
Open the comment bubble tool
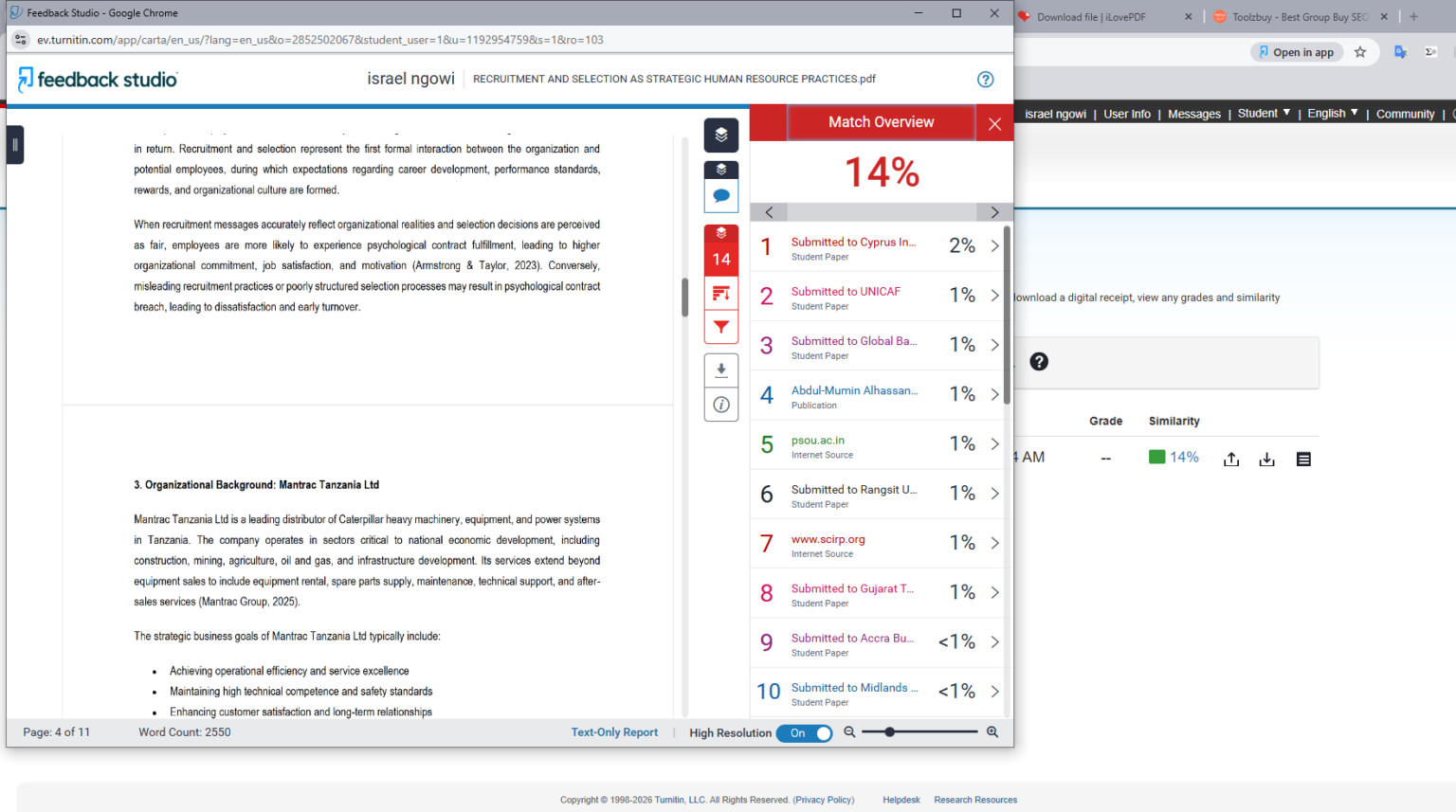(721, 195)
